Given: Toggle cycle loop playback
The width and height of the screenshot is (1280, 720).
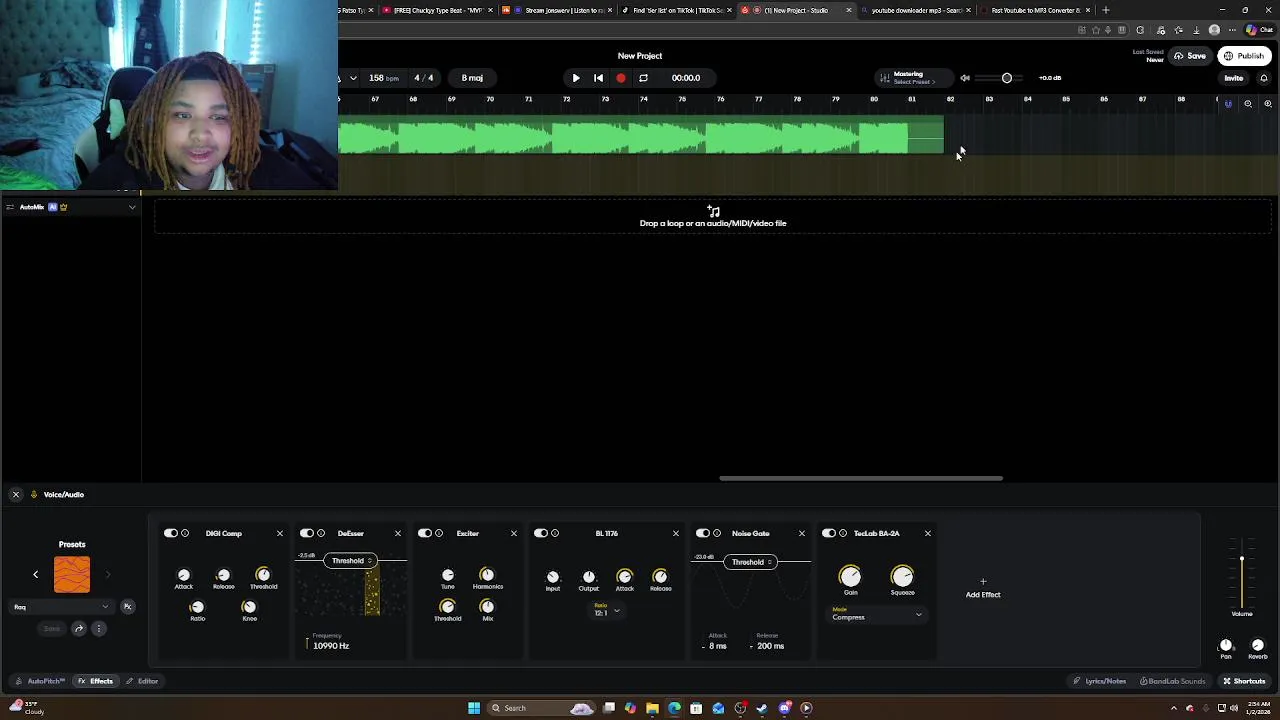Looking at the screenshot, I should click(643, 78).
